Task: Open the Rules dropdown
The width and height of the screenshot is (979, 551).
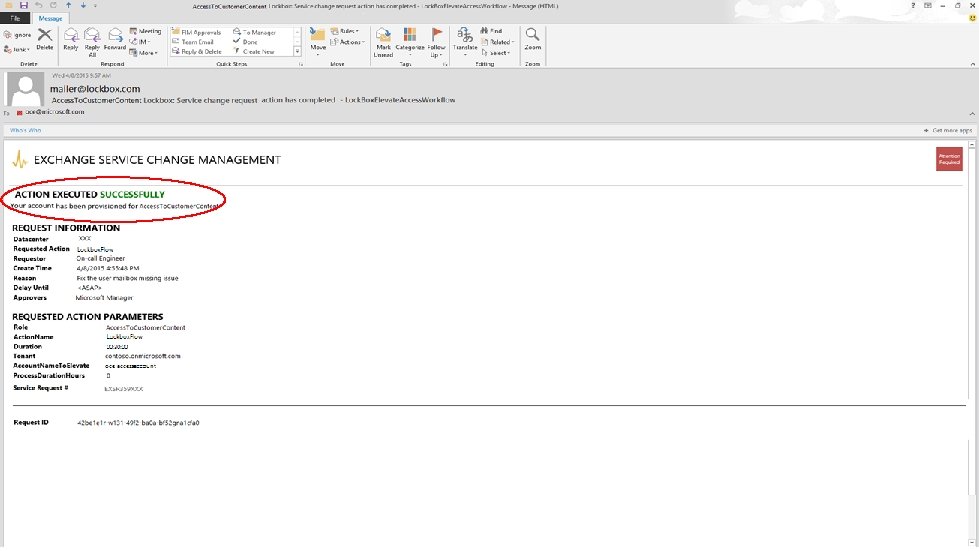Action: coord(345,31)
